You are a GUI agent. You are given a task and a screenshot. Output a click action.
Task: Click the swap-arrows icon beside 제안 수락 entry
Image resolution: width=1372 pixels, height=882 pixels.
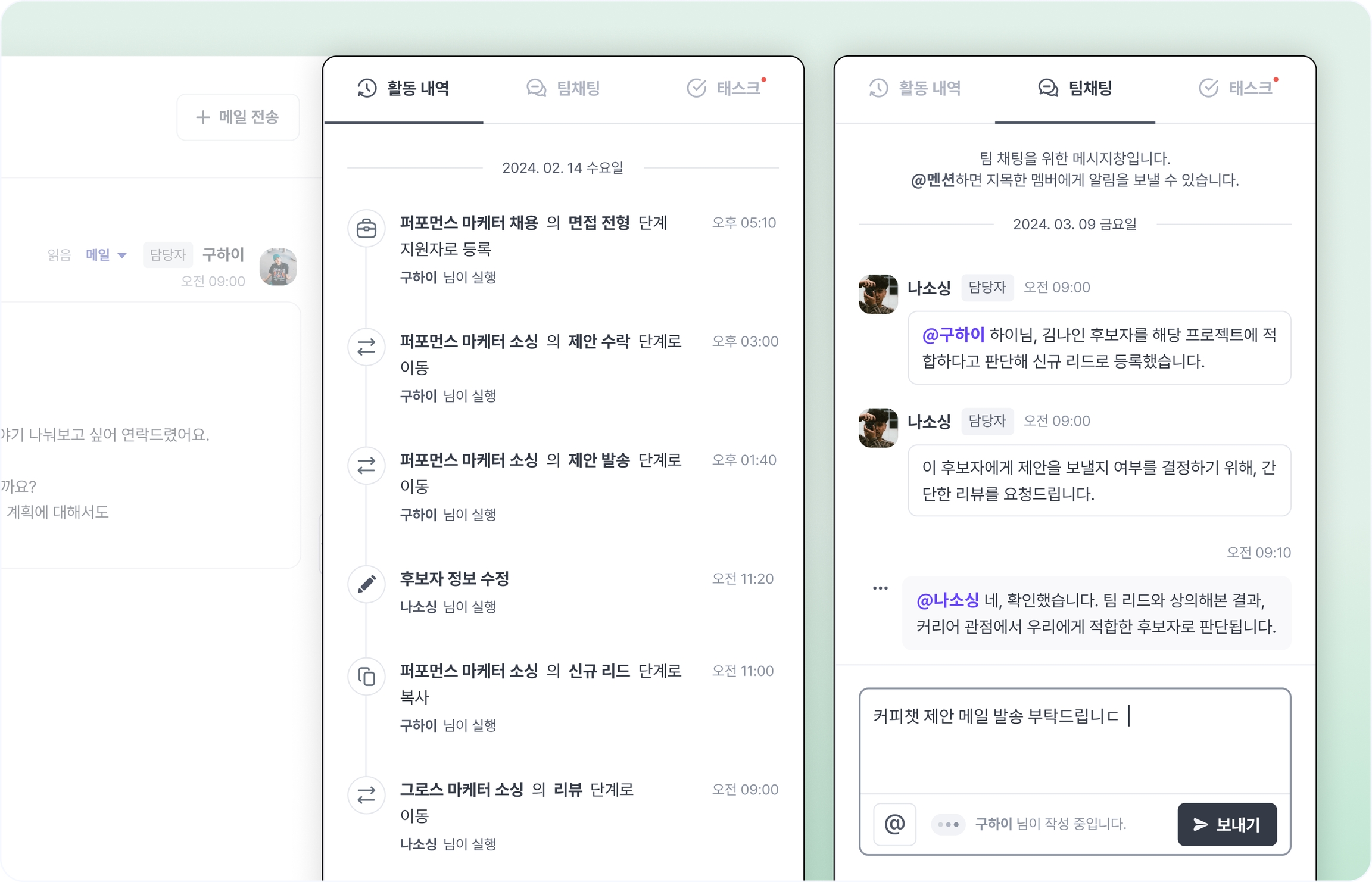tap(366, 347)
